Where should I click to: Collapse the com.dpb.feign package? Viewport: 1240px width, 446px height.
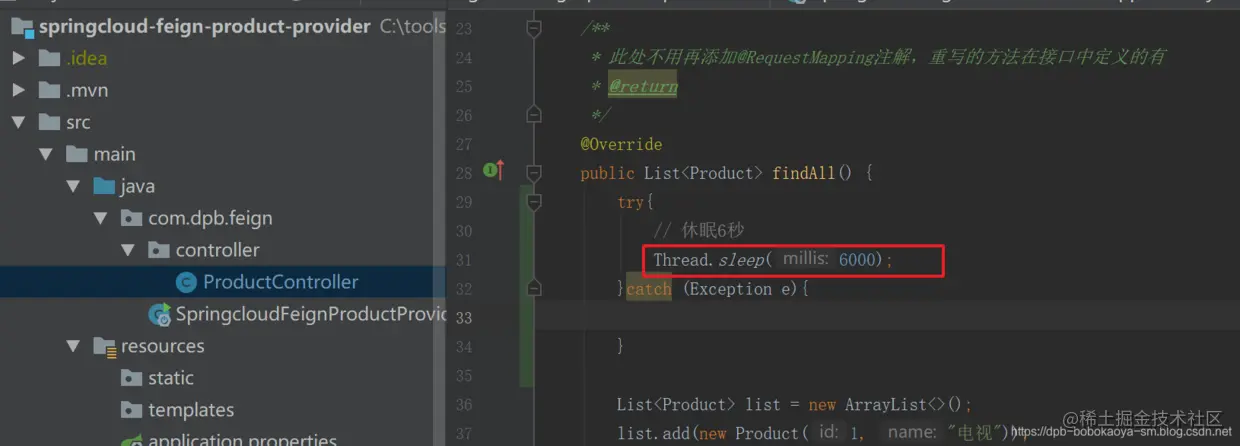tap(100, 218)
